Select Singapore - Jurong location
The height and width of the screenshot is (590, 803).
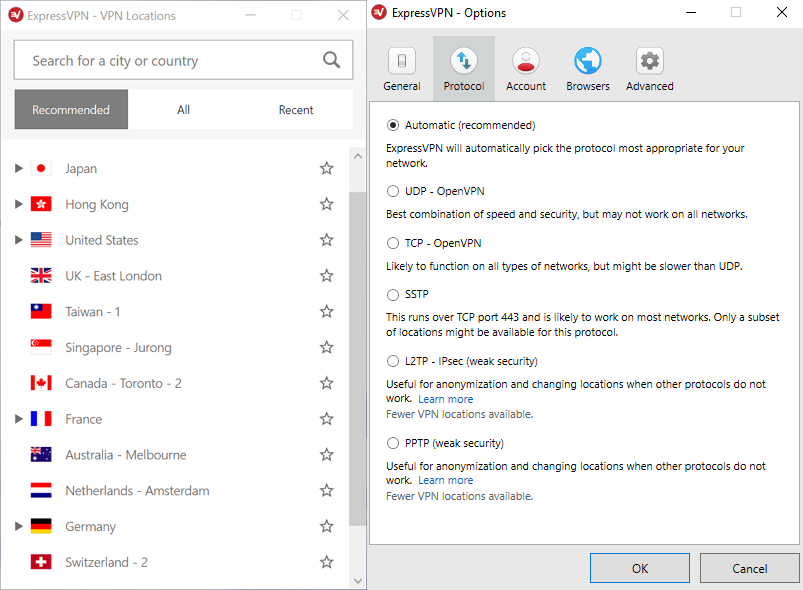[175, 347]
